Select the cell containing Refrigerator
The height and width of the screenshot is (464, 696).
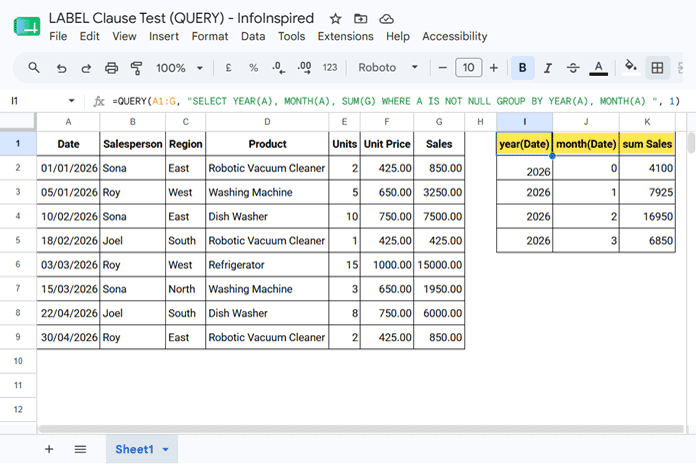267,265
